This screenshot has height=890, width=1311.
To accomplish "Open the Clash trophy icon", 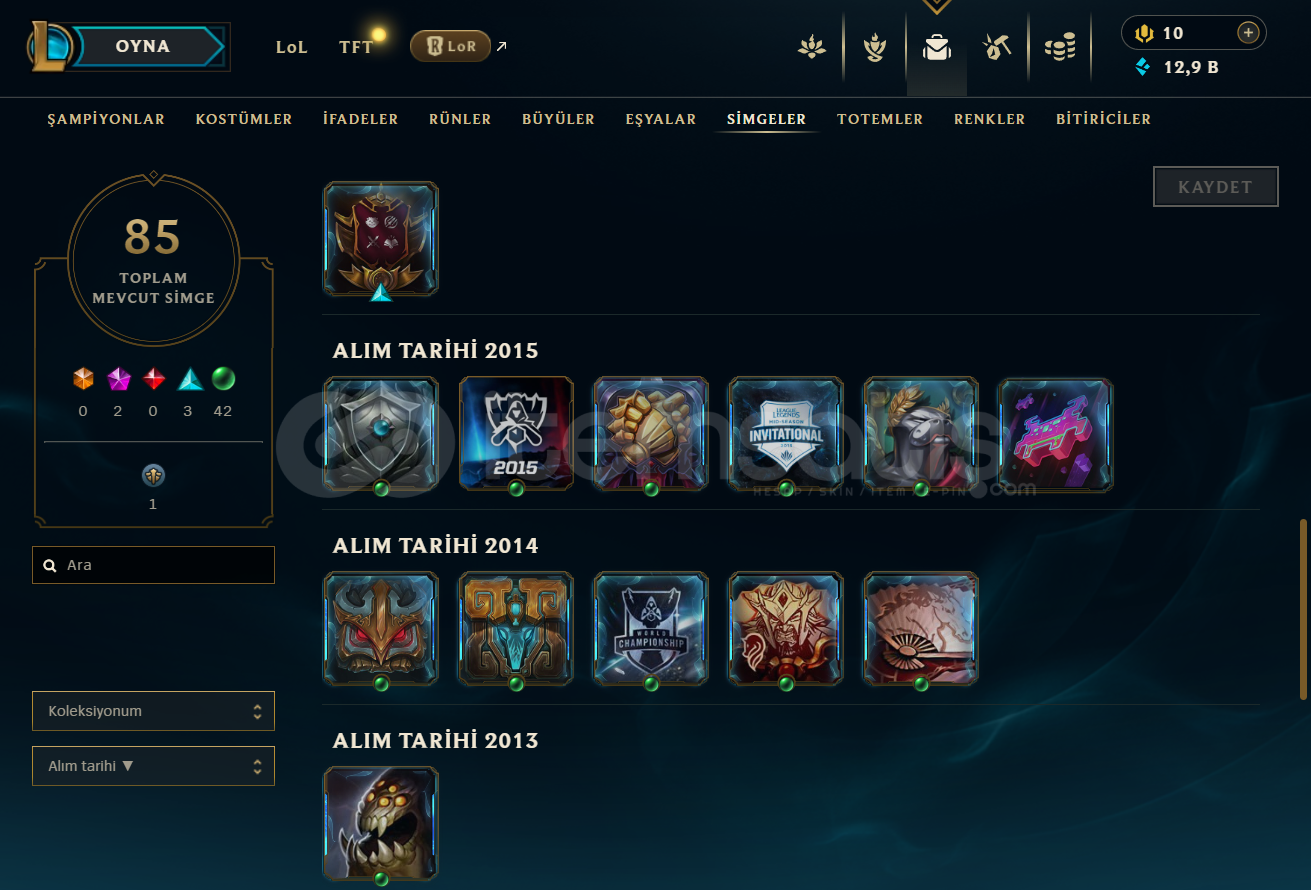I will click(875, 47).
